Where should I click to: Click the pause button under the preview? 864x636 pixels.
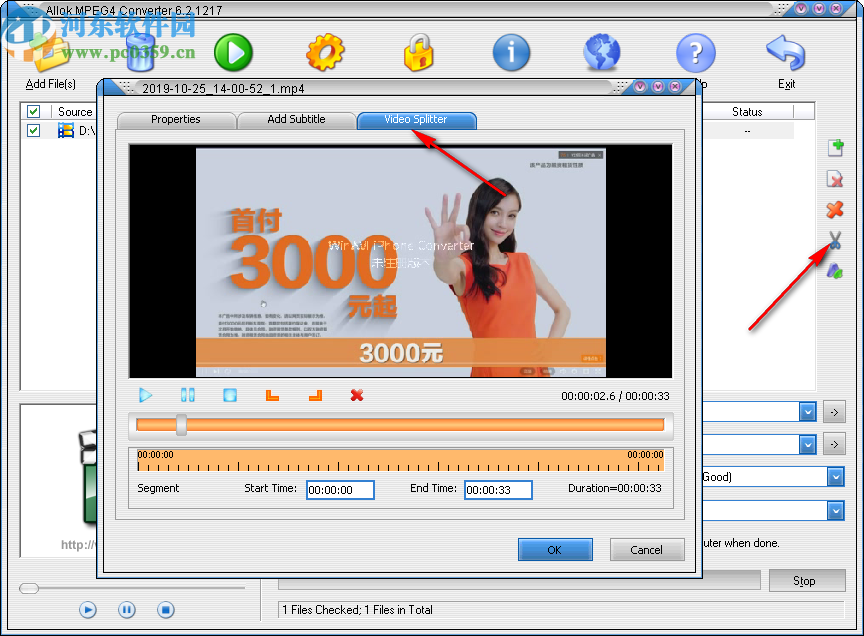click(187, 395)
